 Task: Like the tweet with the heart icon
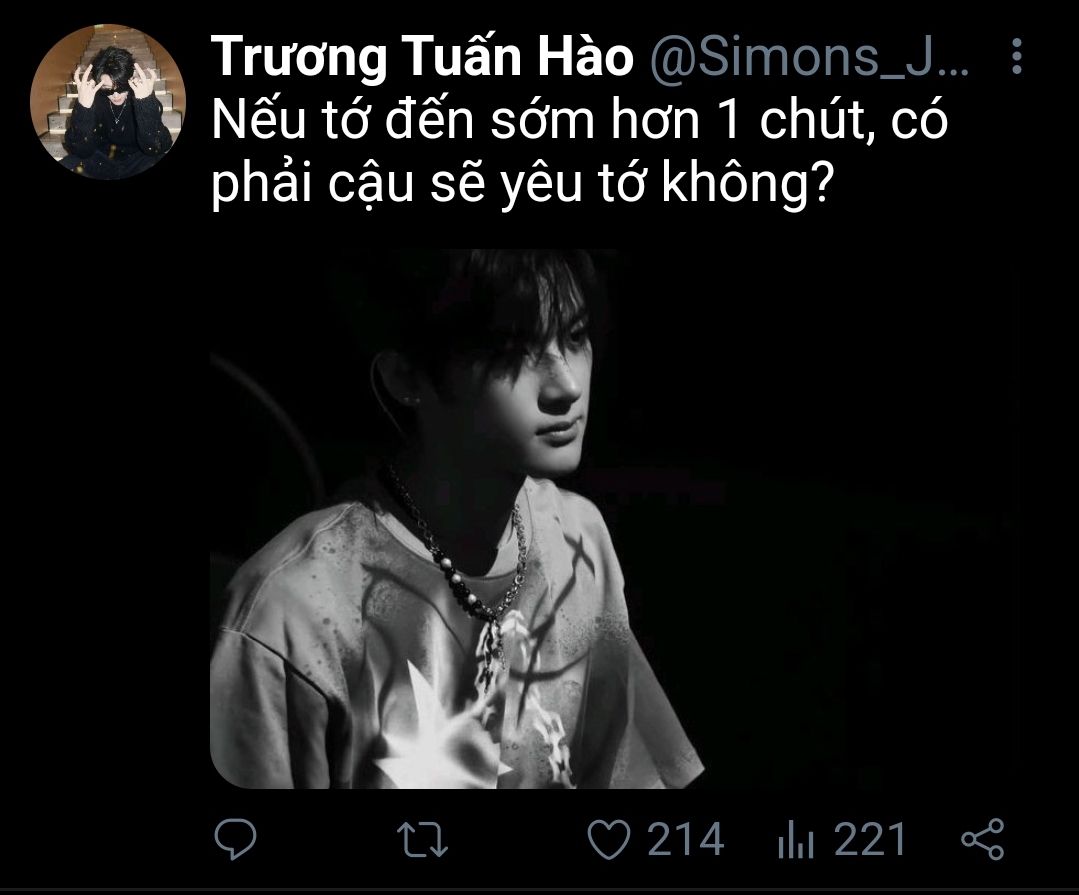tap(608, 839)
